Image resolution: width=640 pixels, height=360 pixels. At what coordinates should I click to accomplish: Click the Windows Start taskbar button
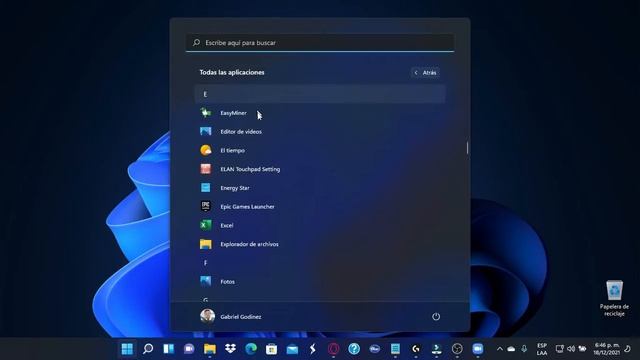pyautogui.click(x=127, y=349)
